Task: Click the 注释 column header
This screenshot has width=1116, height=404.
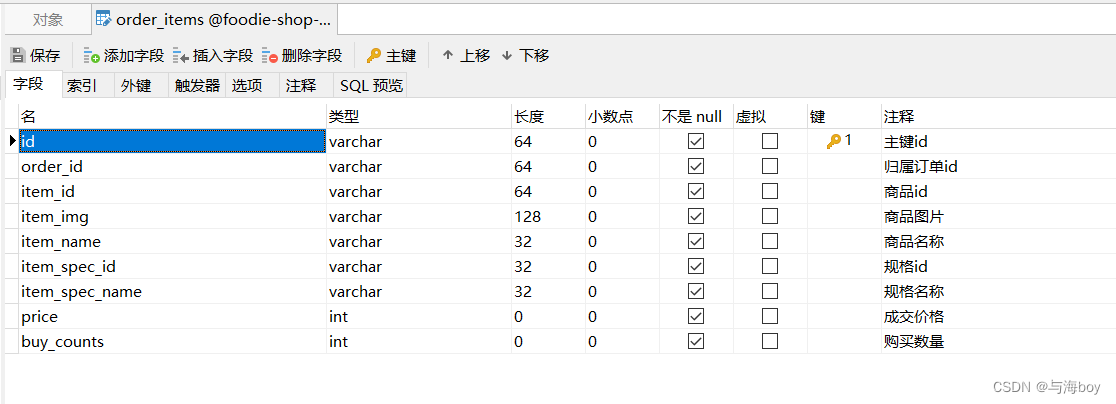Action: click(x=998, y=116)
